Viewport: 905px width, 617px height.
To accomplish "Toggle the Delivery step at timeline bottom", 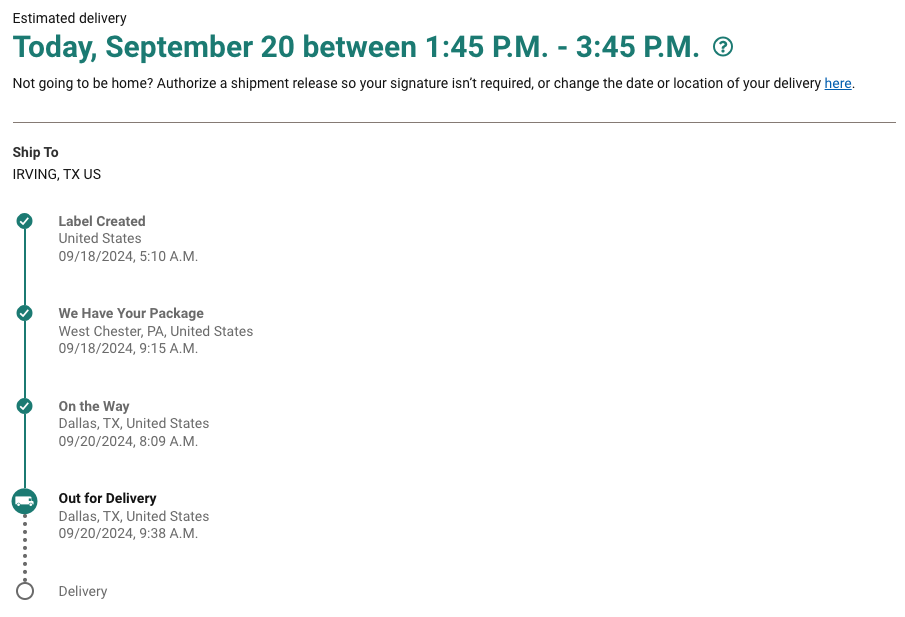I will point(83,591).
